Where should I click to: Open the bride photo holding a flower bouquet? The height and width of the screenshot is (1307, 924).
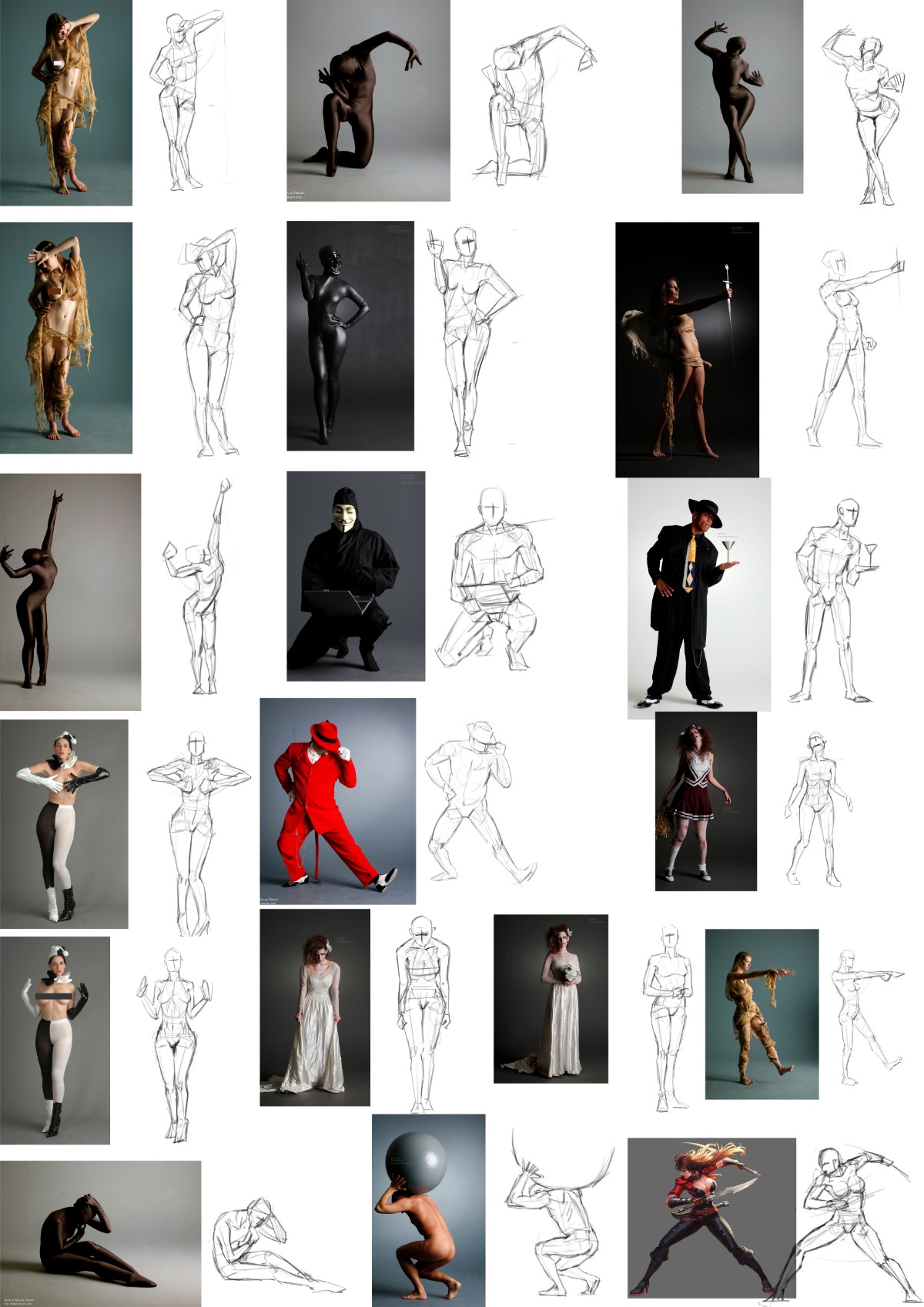(x=551, y=999)
